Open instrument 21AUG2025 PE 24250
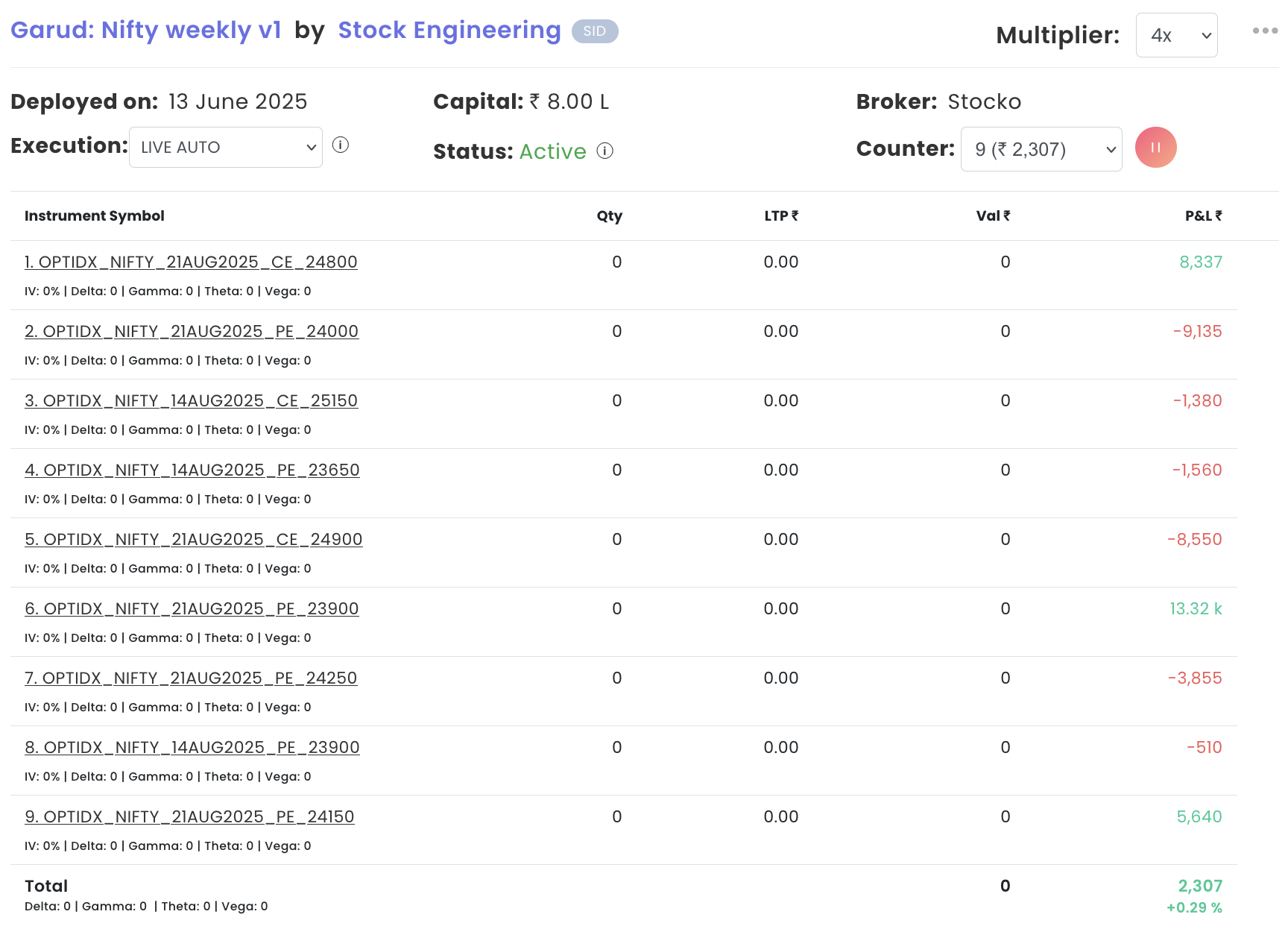Image resolution: width=1288 pixels, height=932 pixels. point(191,678)
